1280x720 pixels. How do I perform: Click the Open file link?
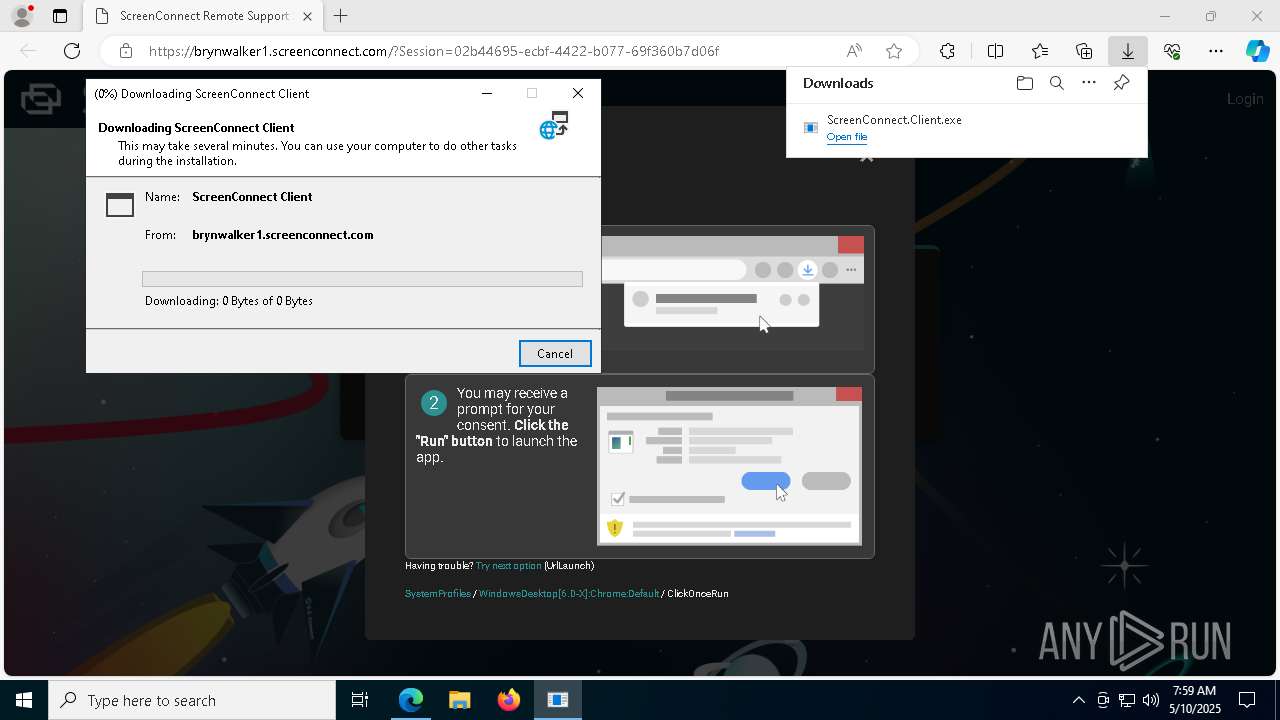tap(847, 137)
